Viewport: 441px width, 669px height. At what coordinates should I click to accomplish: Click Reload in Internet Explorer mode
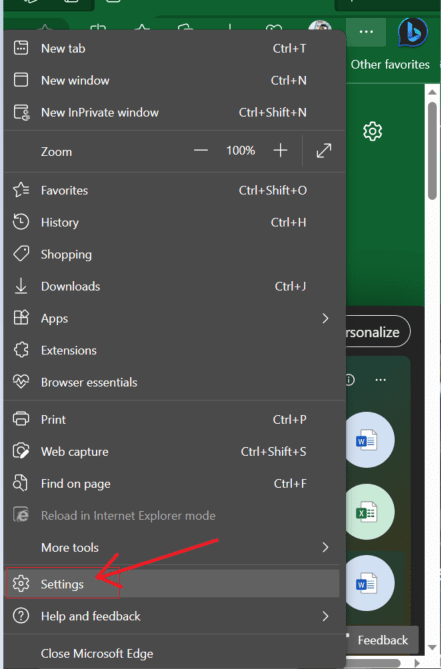(174, 515)
